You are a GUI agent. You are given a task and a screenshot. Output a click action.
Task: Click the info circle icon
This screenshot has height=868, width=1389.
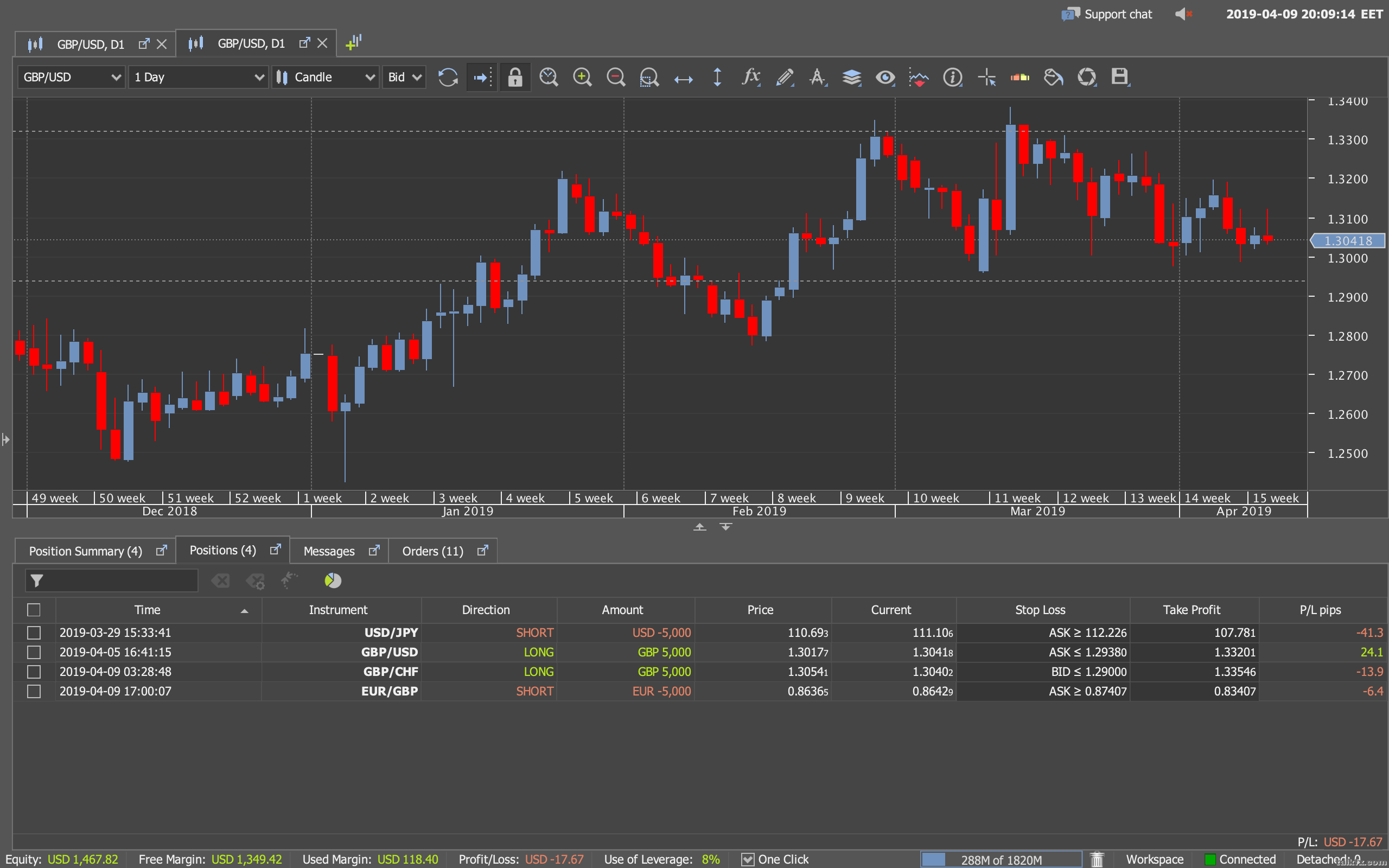click(x=952, y=77)
